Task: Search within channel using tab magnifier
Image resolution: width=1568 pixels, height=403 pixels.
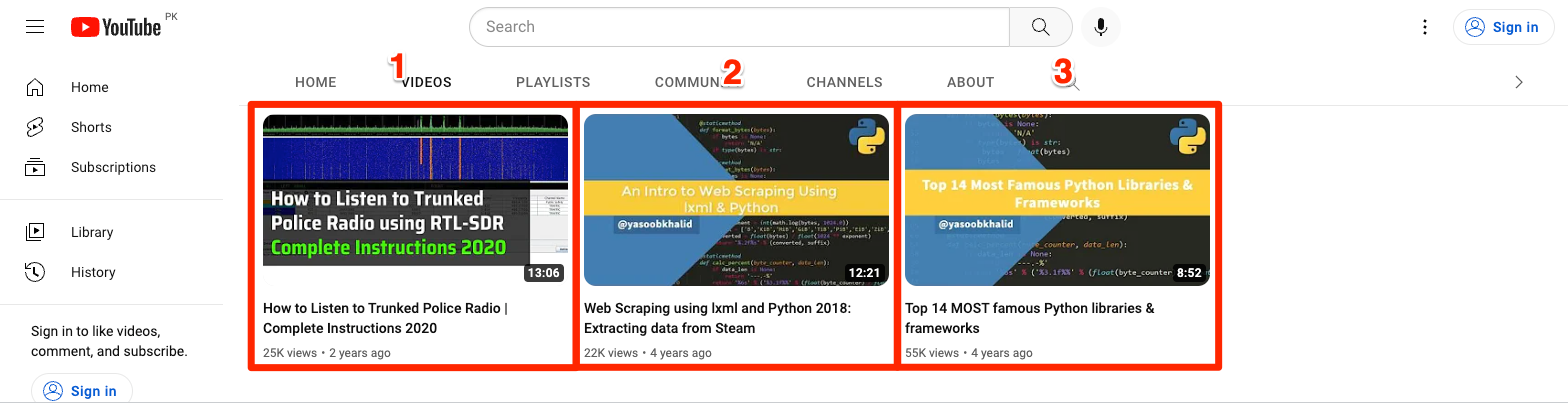Action: pos(1070,83)
